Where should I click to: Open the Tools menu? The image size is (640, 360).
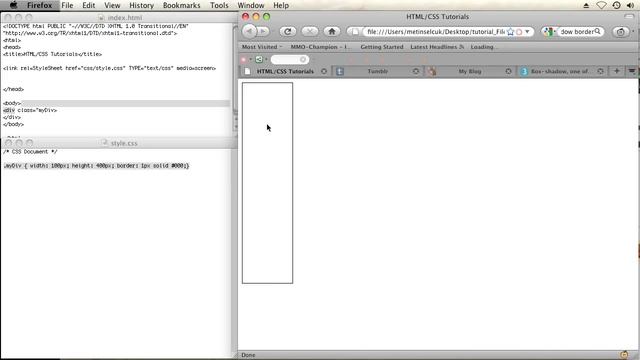[219, 5]
